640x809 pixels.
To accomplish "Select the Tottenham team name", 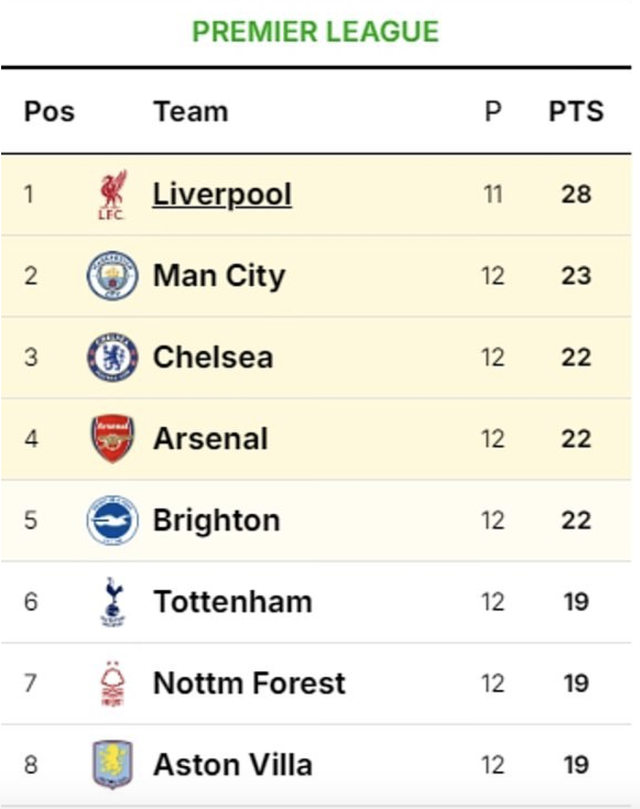I will point(232,602).
